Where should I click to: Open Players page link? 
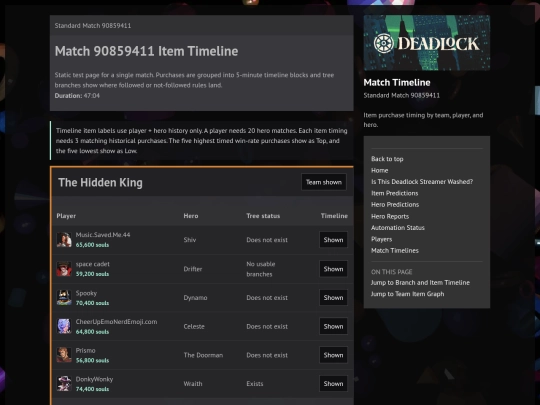382,239
